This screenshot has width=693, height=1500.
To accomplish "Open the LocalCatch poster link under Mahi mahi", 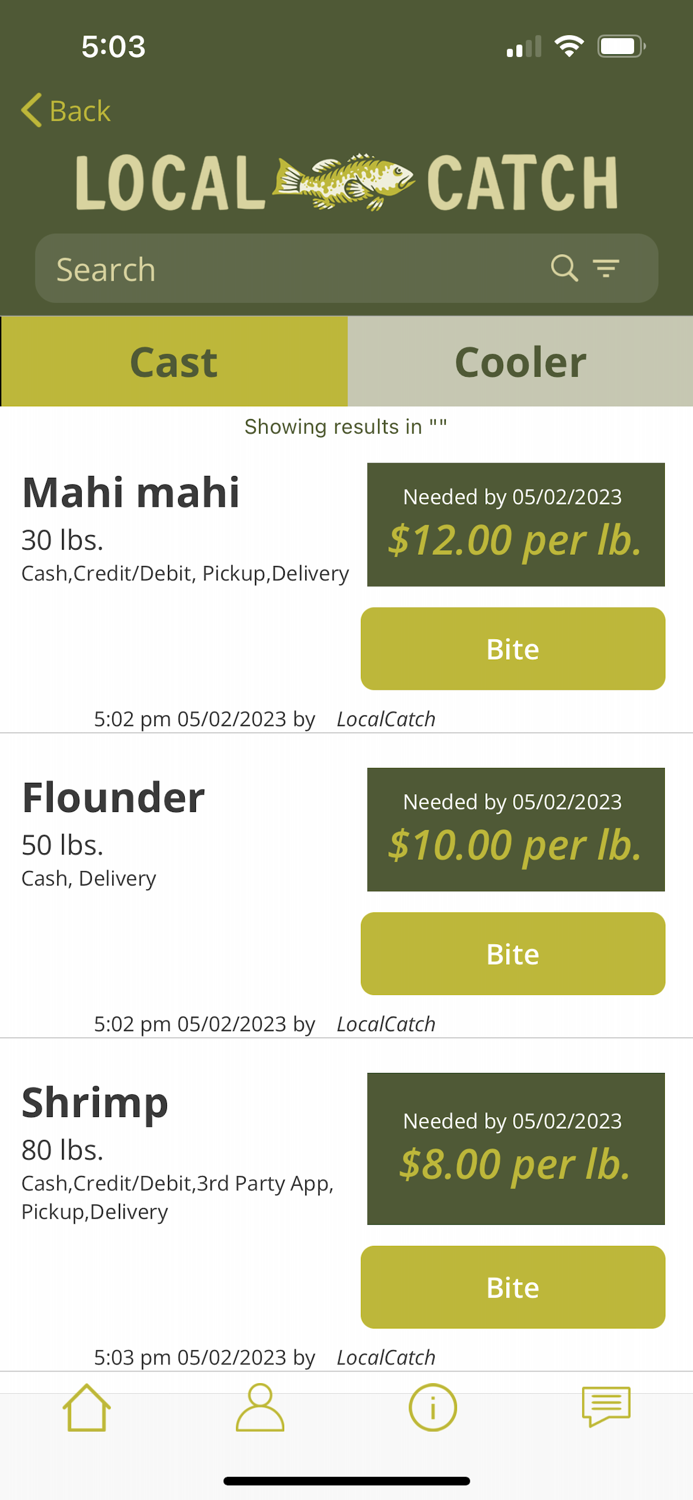I will pyautogui.click(x=386, y=718).
